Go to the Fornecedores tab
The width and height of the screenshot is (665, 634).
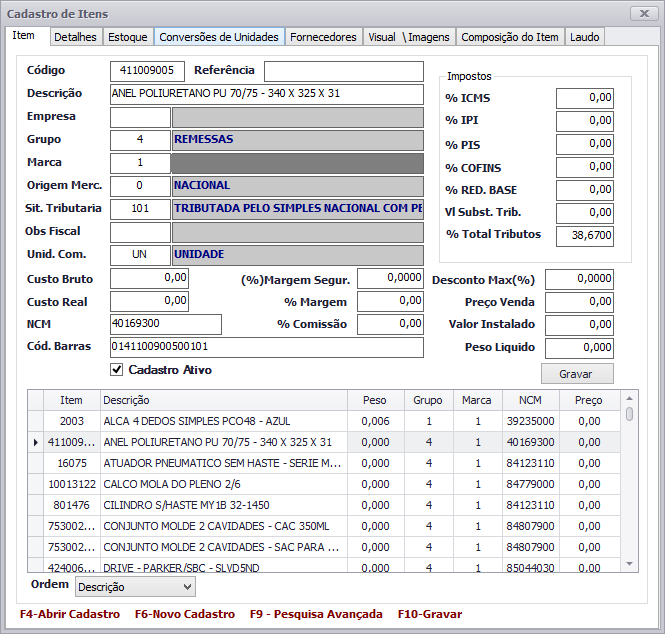(323, 37)
